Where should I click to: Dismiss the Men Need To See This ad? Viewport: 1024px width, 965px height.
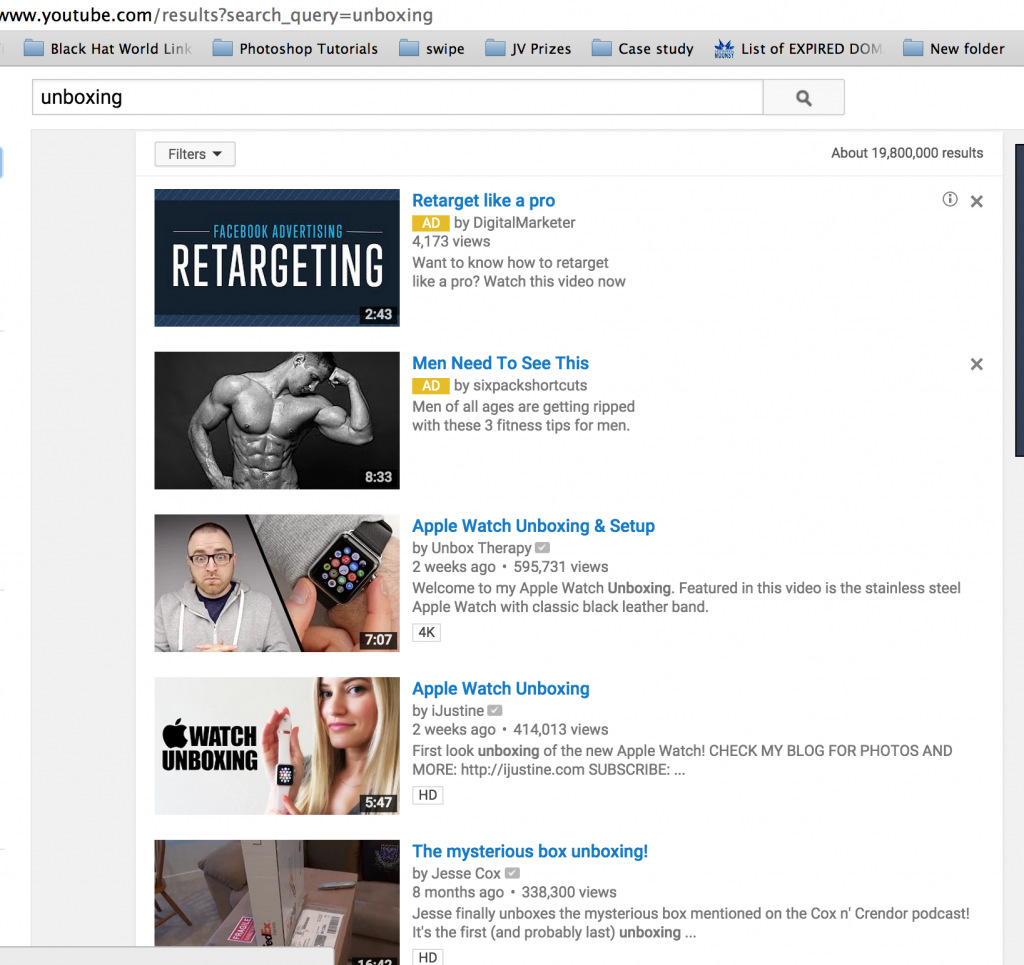[976, 364]
